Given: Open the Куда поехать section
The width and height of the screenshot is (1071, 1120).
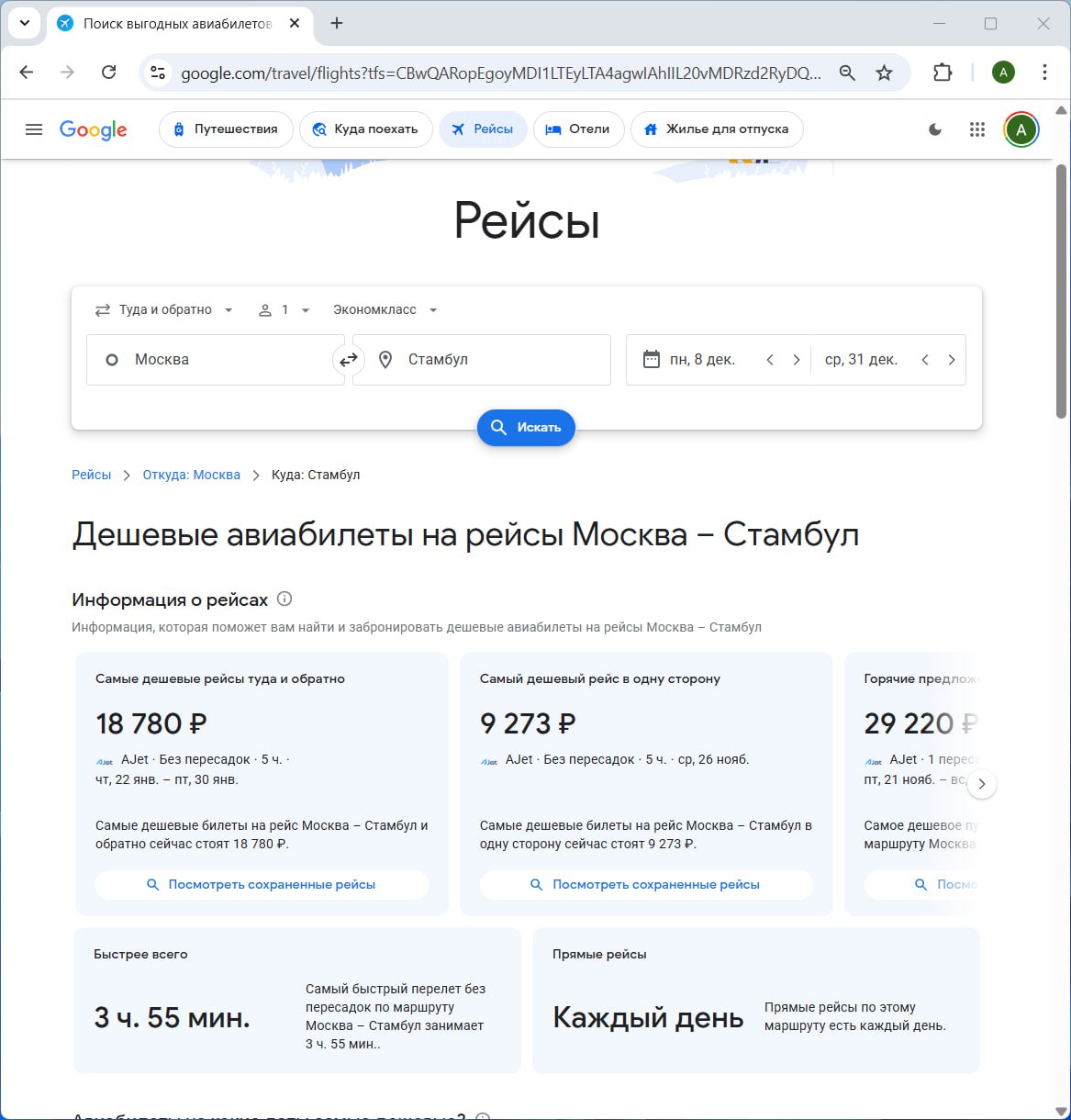Looking at the screenshot, I should 365,129.
